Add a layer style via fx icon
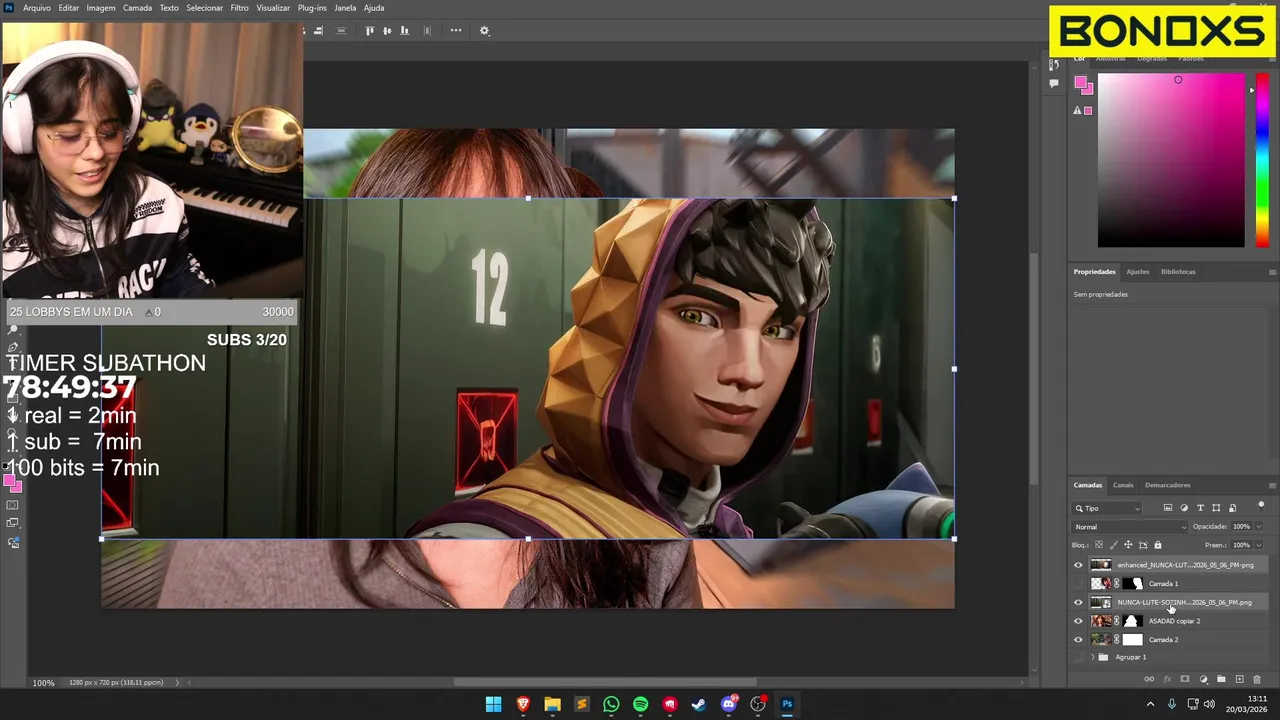The image size is (1280, 720). [x=1167, y=679]
